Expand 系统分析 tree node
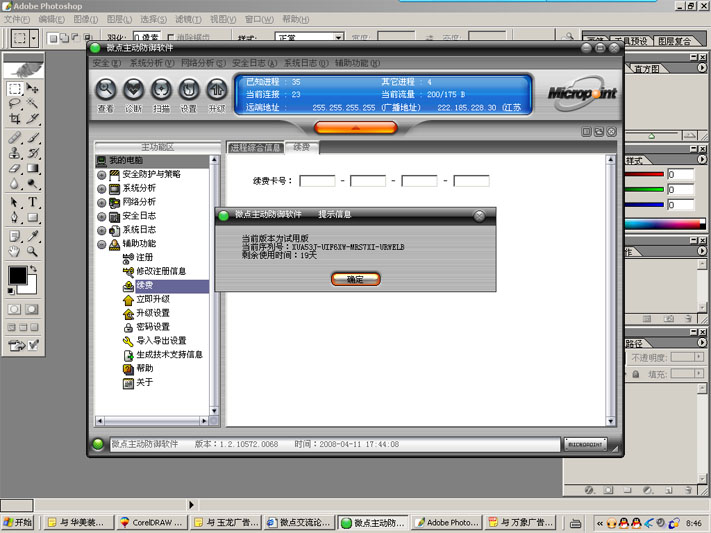 102,189
